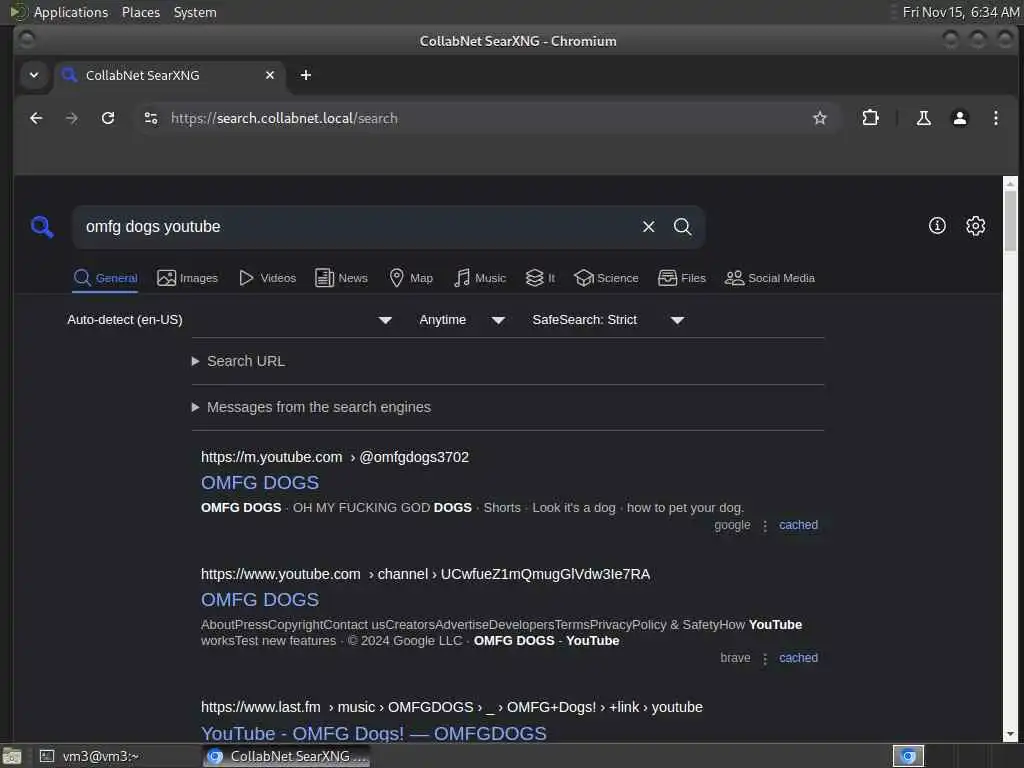Select the General search category
This screenshot has height=768, width=1024.
pyautogui.click(x=105, y=278)
